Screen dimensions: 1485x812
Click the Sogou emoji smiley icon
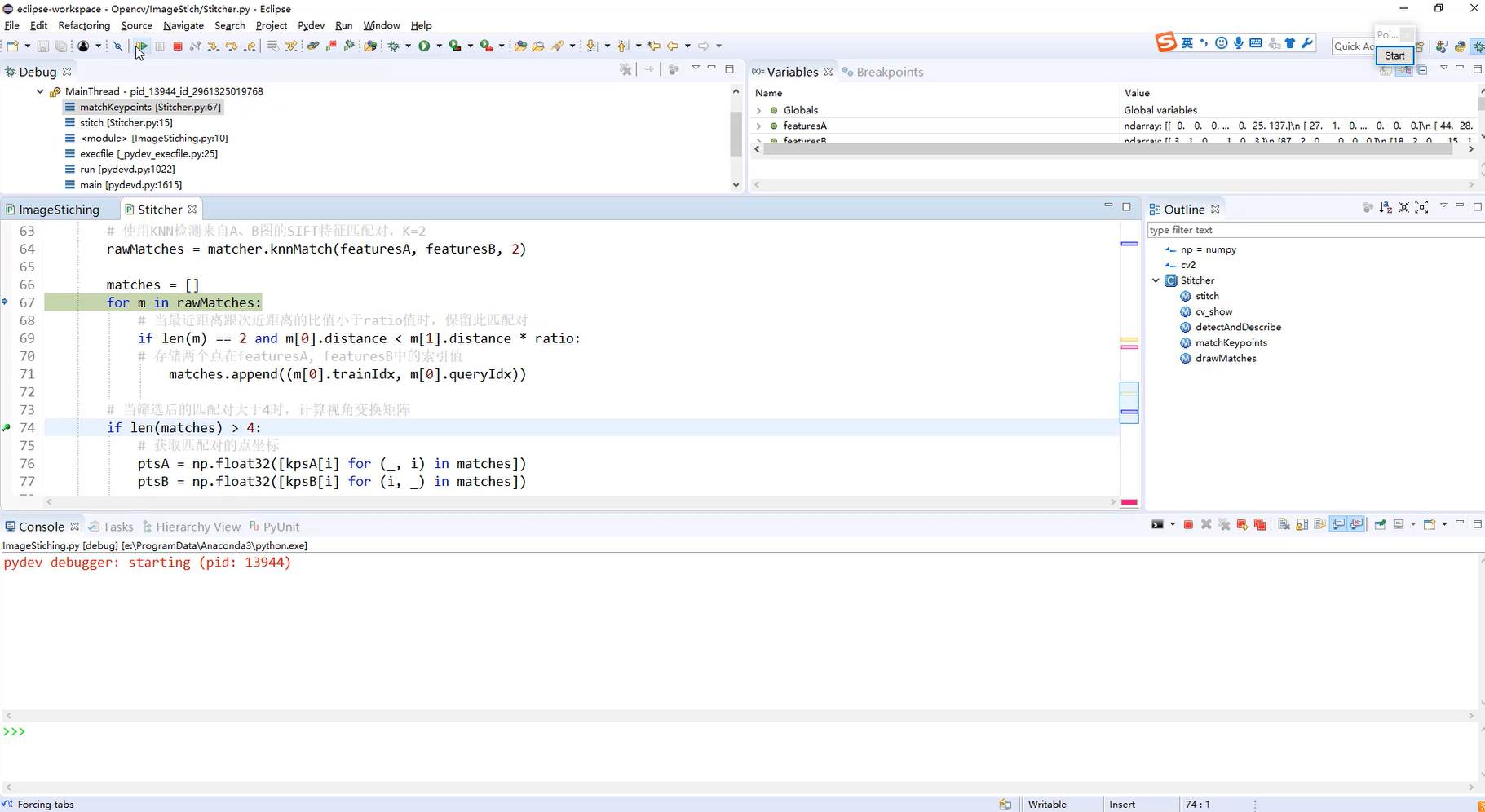(x=1221, y=43)
